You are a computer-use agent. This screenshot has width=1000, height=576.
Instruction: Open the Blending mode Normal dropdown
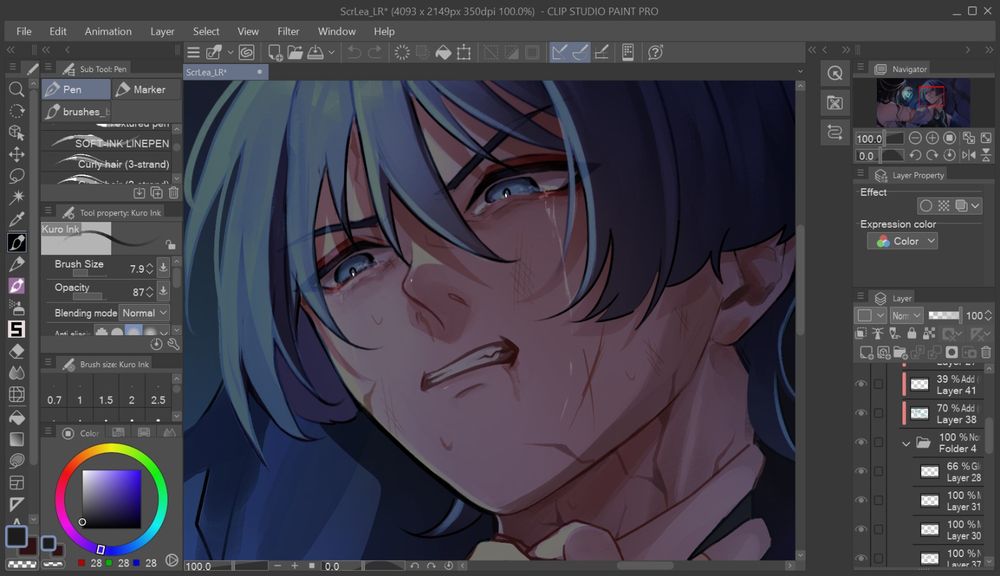[144, 313]
